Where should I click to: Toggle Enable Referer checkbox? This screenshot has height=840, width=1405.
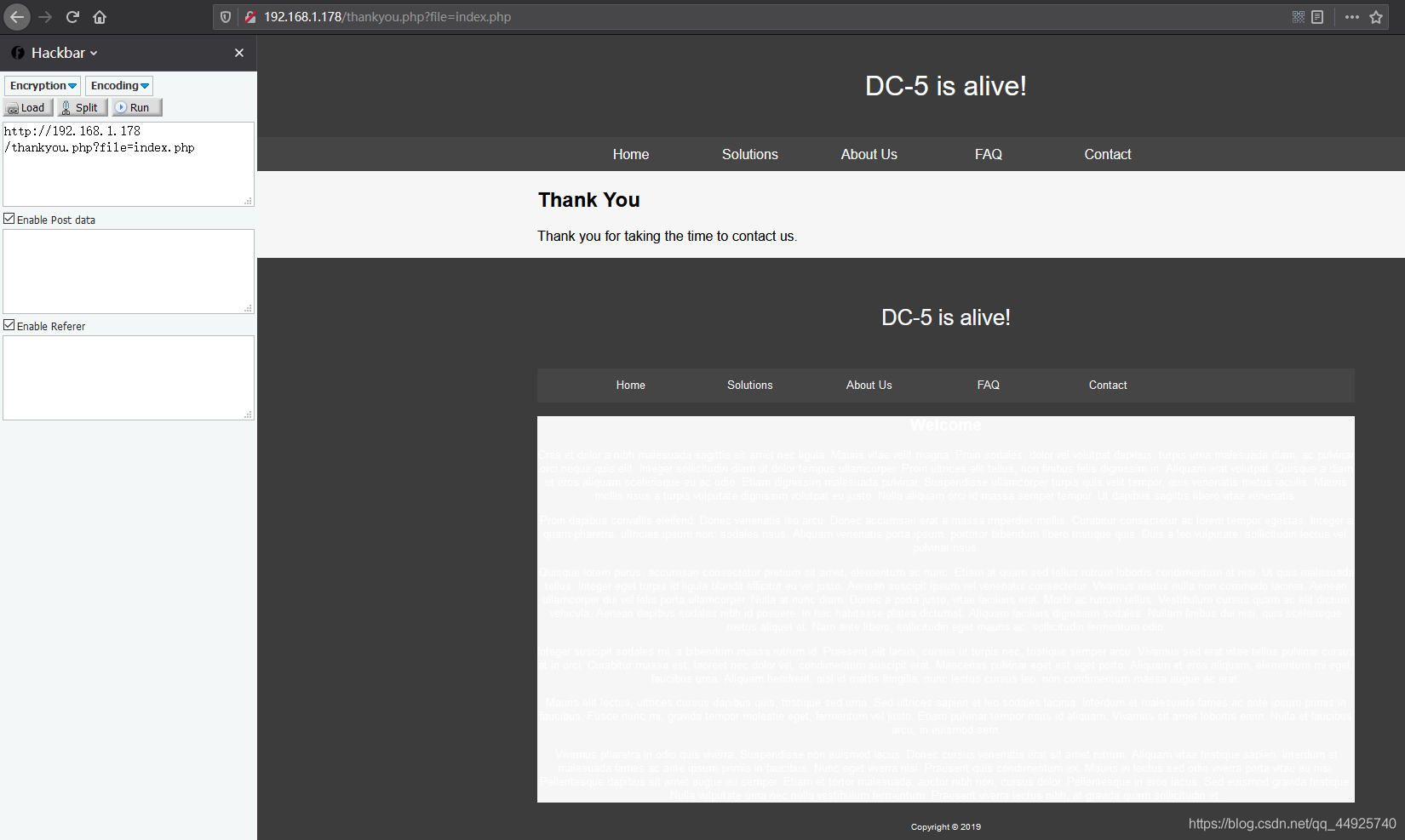(9, 325)
